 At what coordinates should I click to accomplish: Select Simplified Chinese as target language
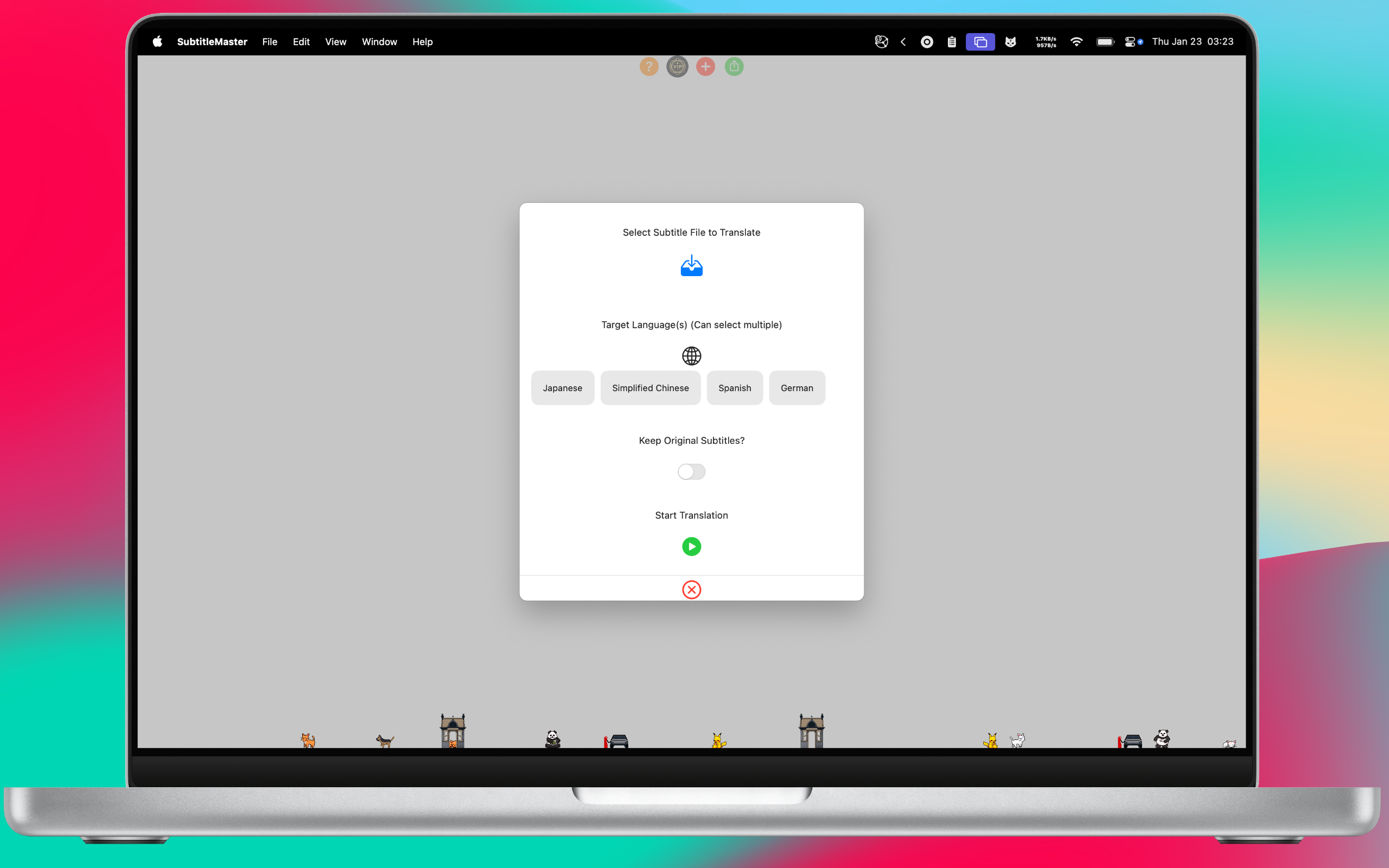tap(649, 388)
